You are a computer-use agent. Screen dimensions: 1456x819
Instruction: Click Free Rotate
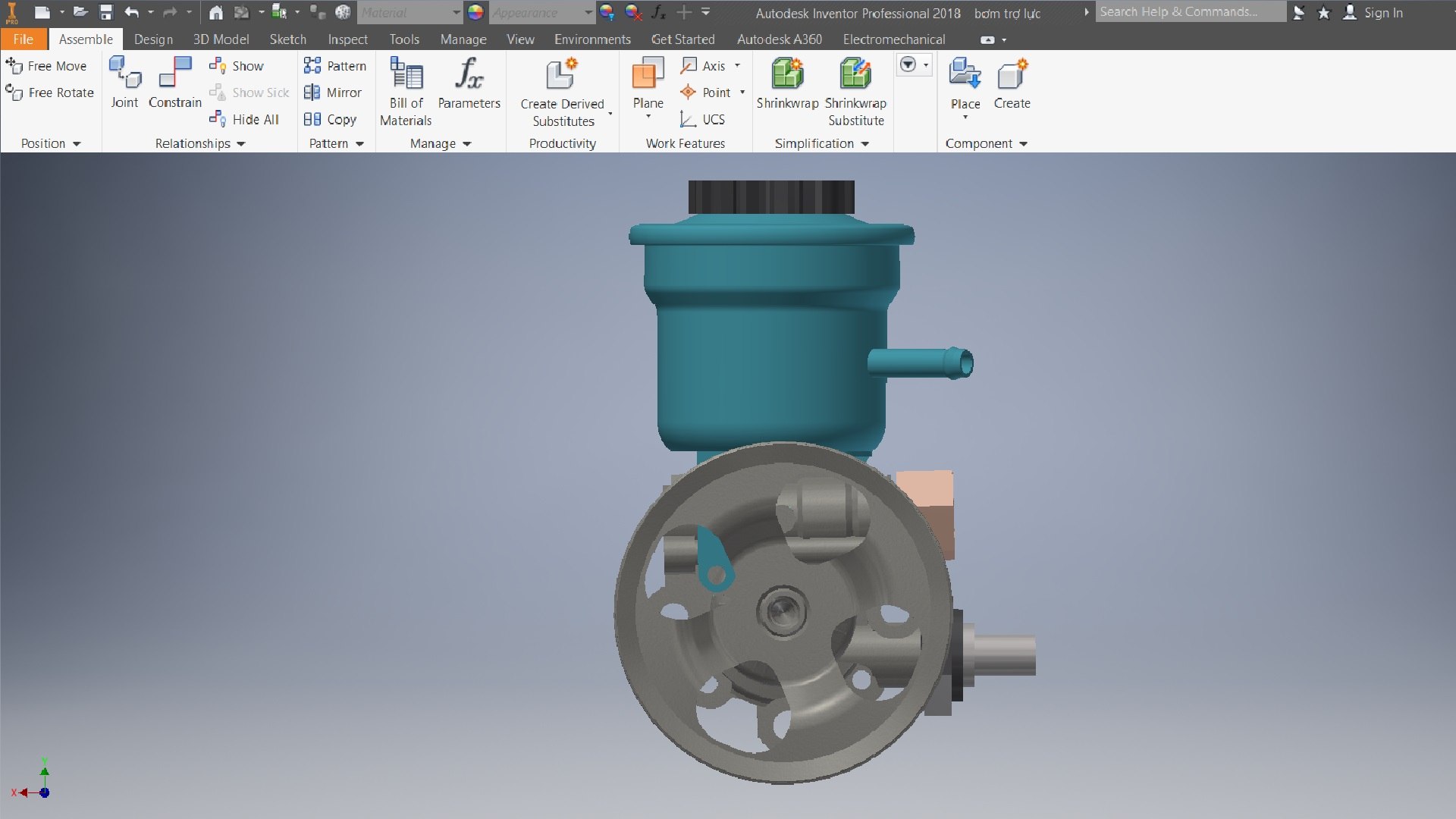coord(50,93)
